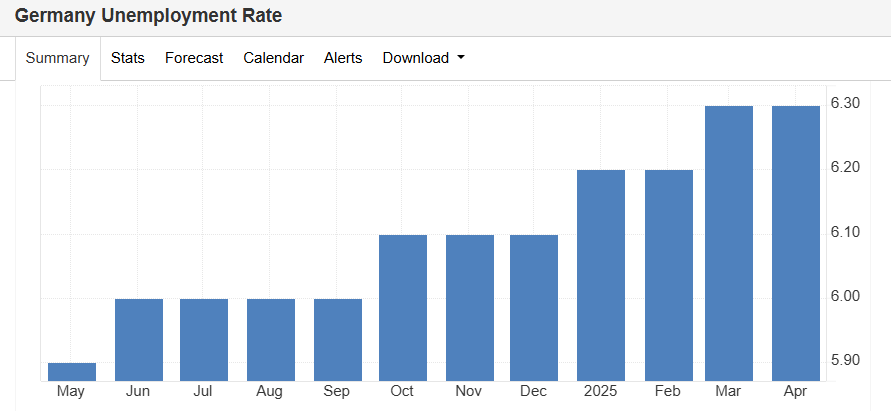Click the short May bar

[x=72, y=372]
